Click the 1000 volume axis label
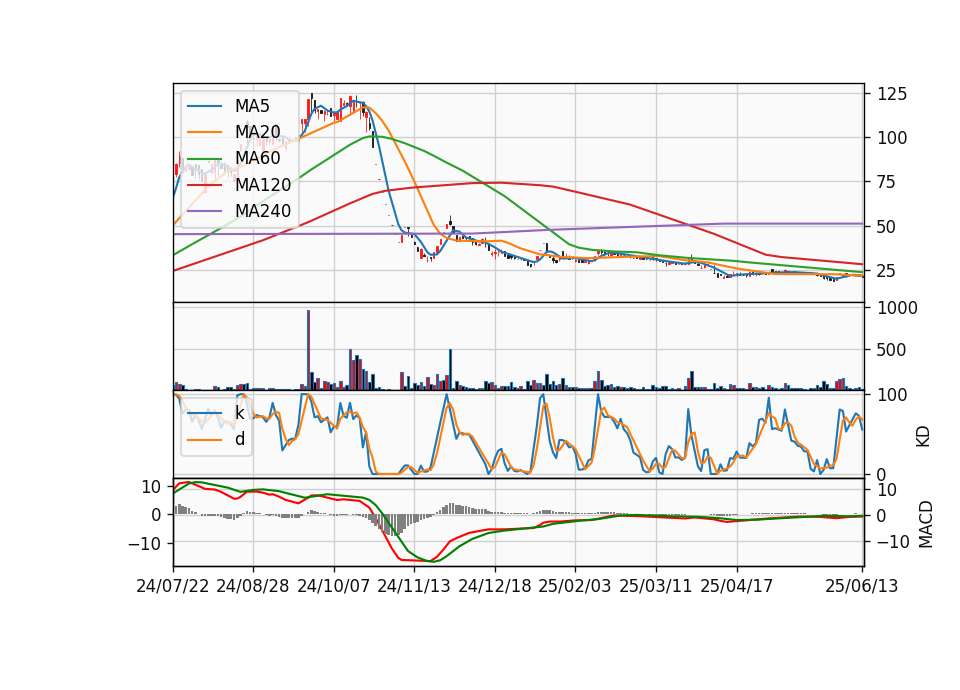Image resolution: width=960 pixels, height=690 pixels. [x=898, y=308]
